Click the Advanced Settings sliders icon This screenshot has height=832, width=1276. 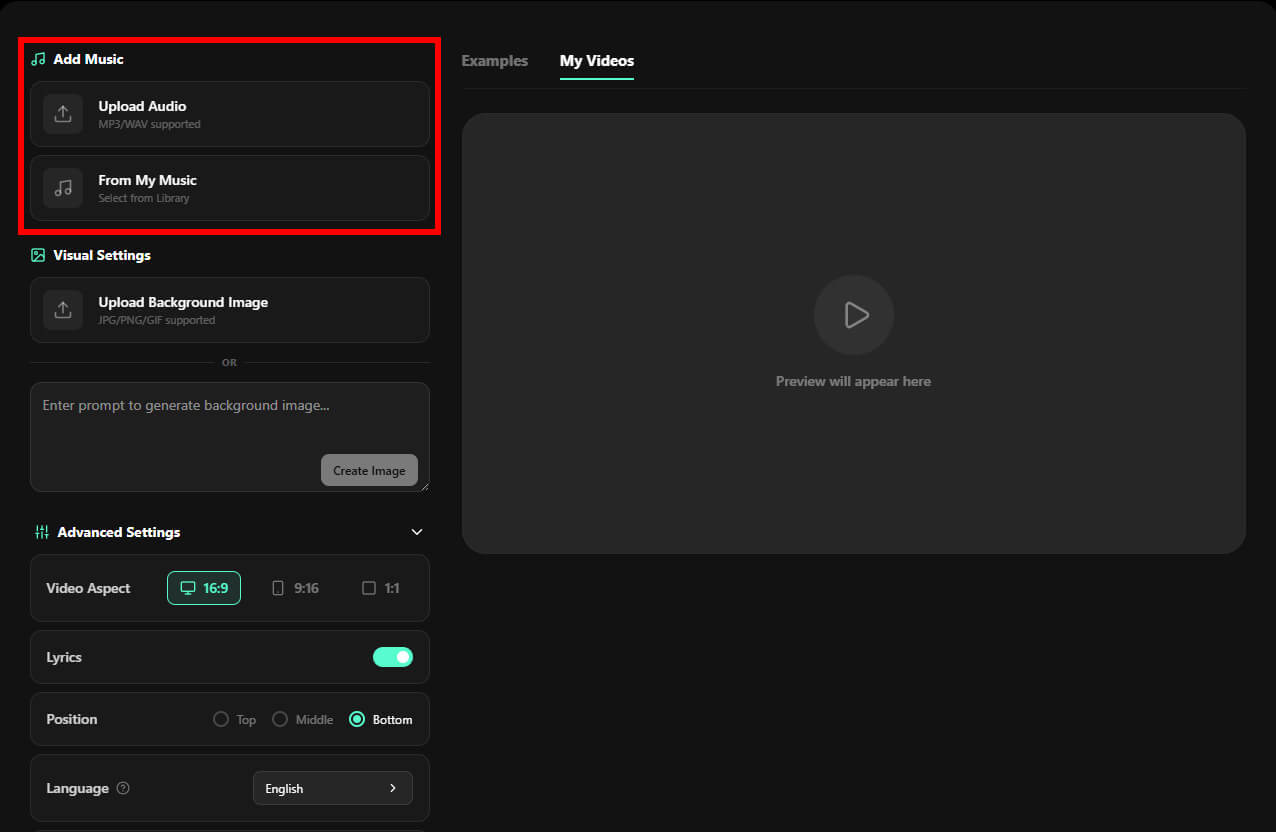(41, 532)
